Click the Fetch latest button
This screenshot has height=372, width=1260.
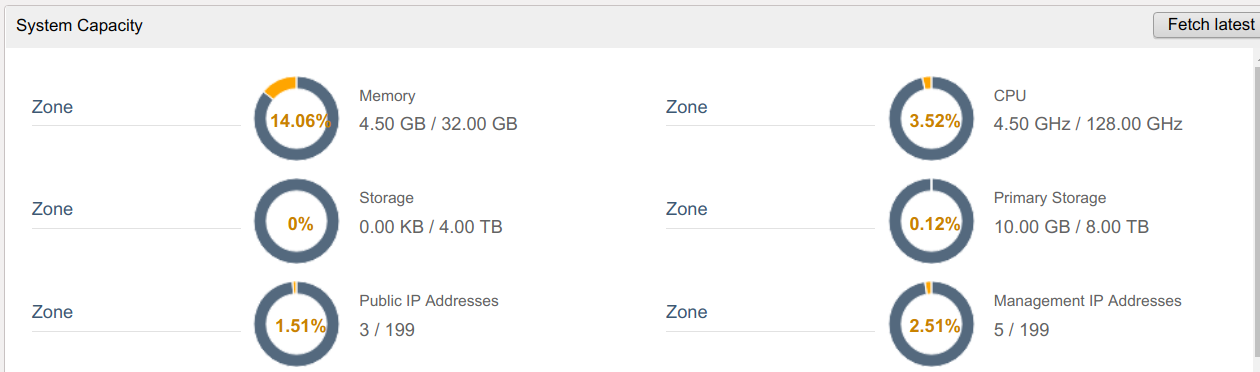tap(1206, 25)
